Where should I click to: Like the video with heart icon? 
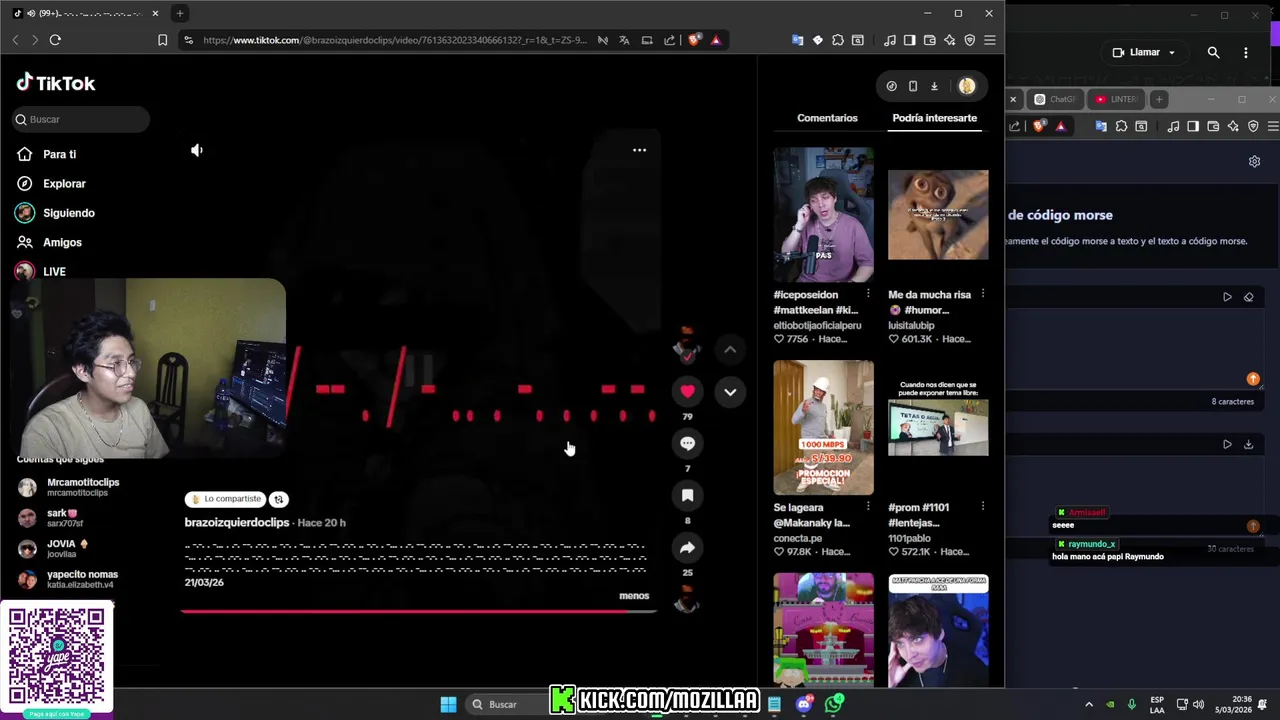click(687, 391)
